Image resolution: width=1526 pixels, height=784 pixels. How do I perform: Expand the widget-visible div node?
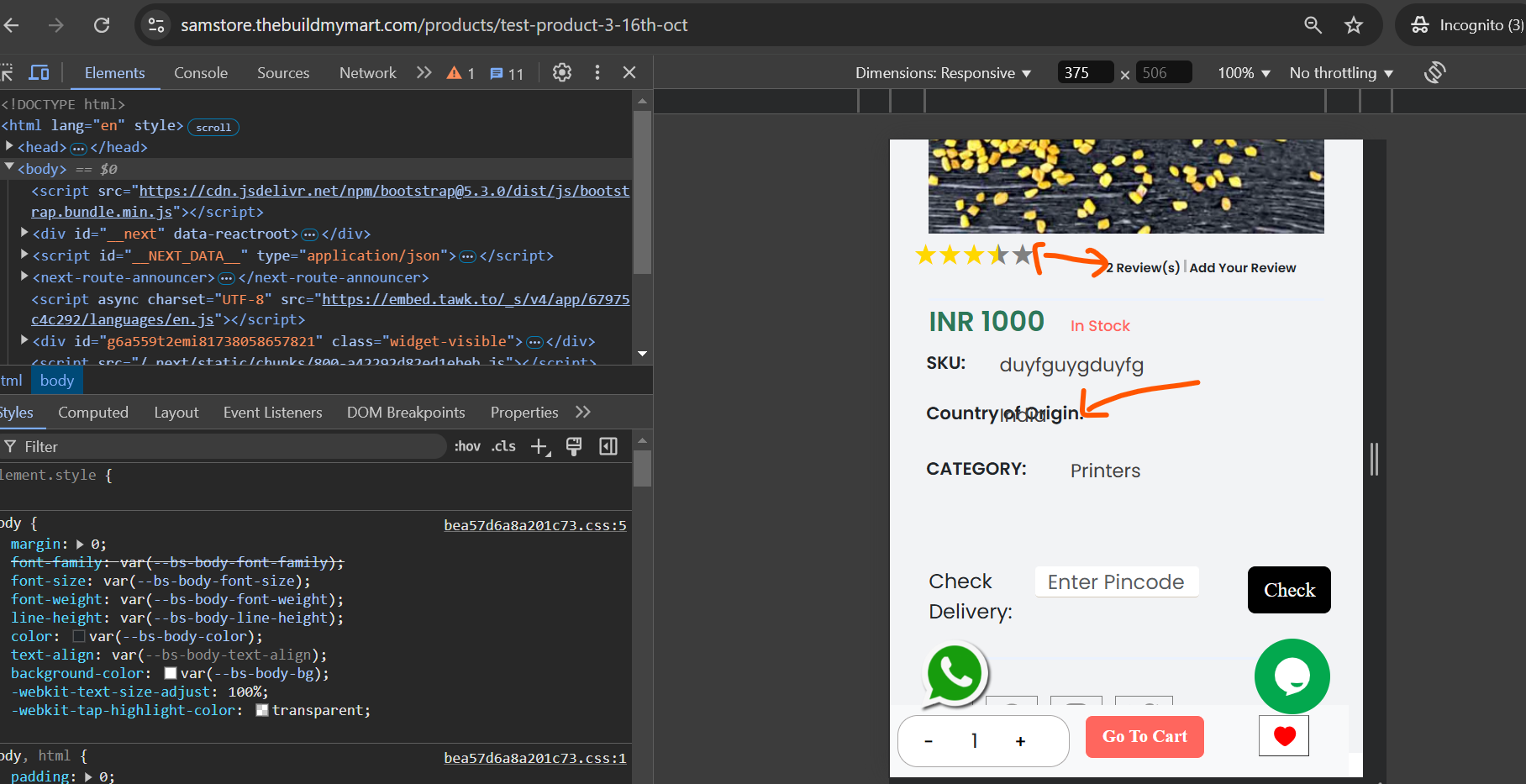pos(24,340)
